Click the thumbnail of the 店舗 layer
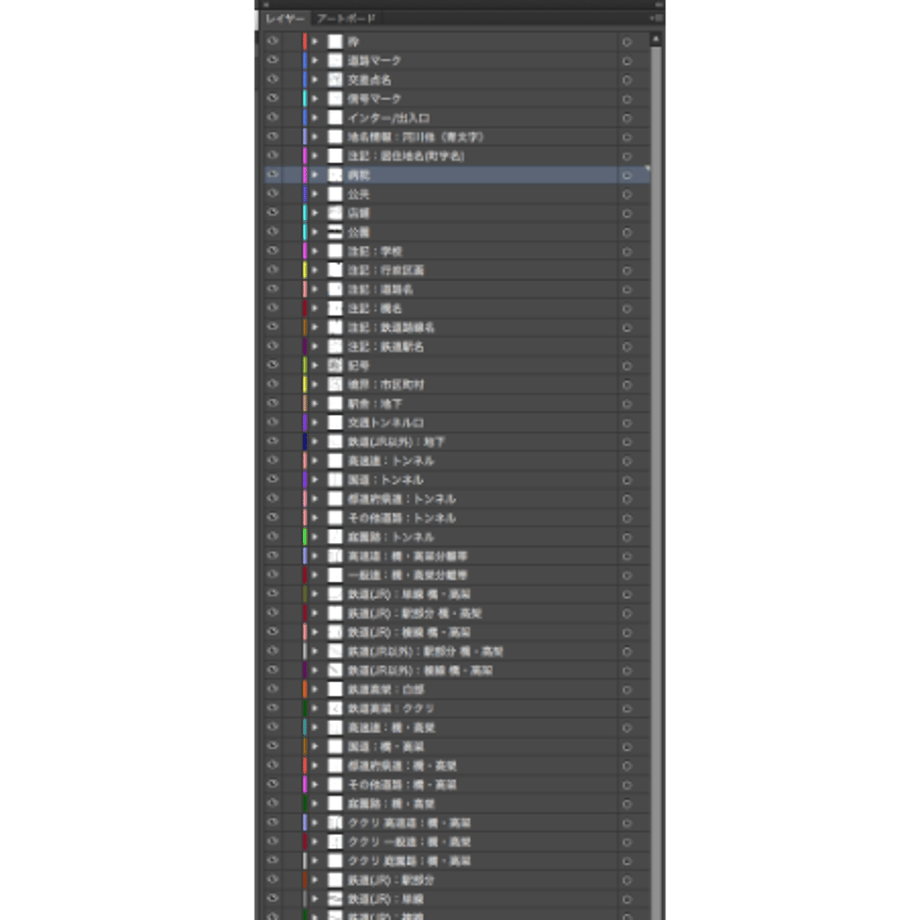Image resolution: width=920 pixels, height=920 pixels. [x=335, y=212]
